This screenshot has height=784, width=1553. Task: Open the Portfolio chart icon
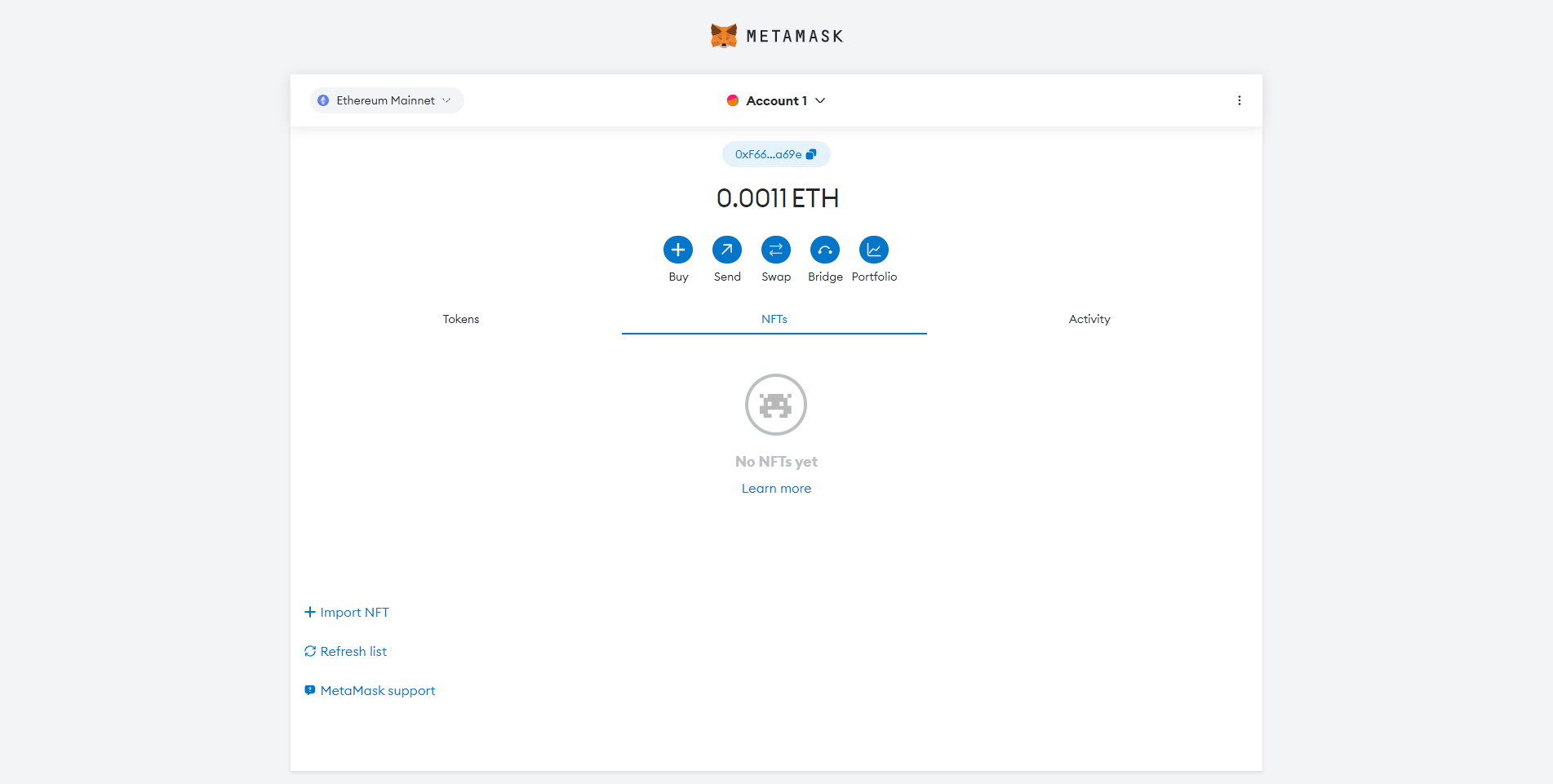[874, 250]
